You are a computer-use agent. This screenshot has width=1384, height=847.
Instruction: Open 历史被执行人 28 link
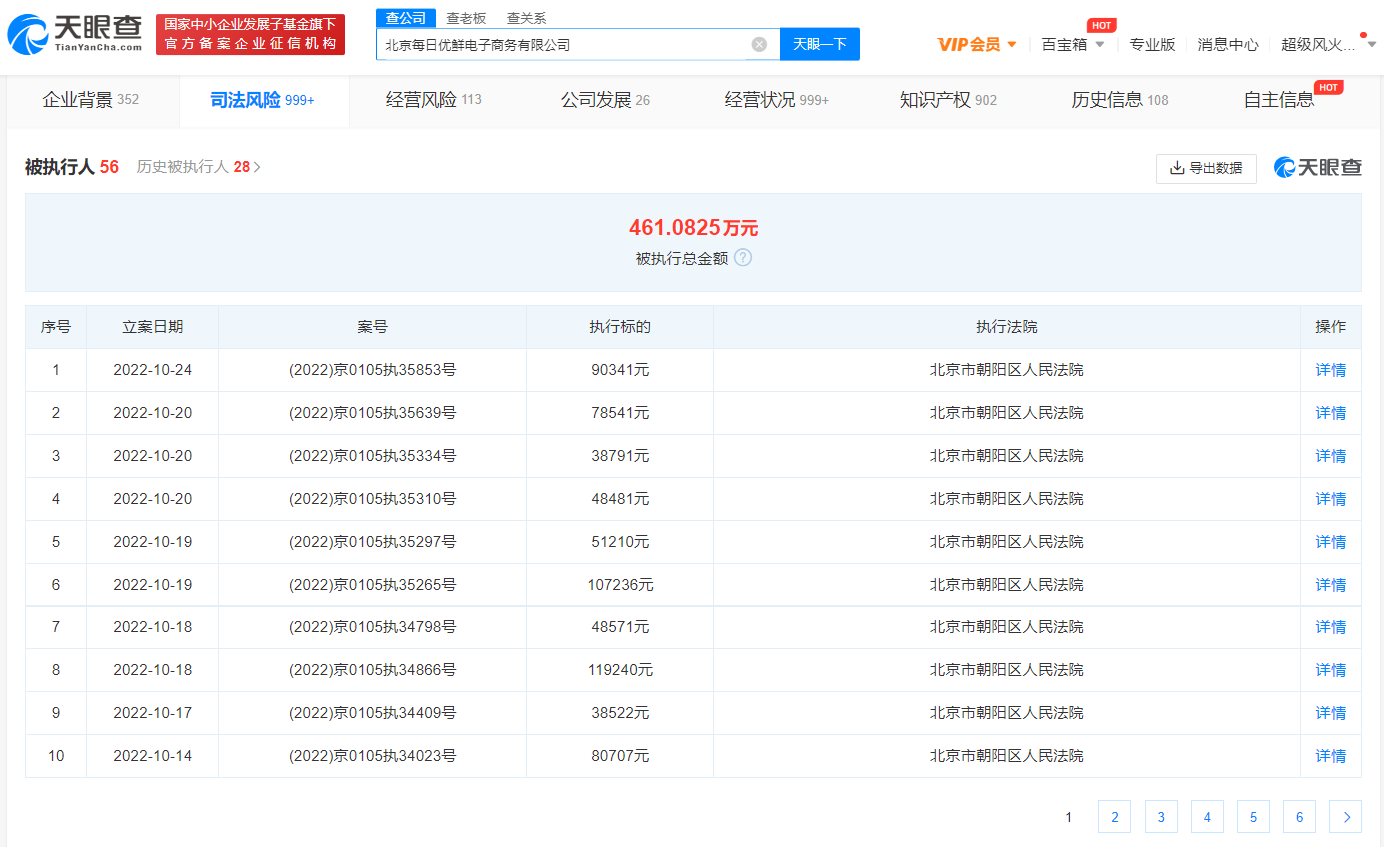pos(199,167)
